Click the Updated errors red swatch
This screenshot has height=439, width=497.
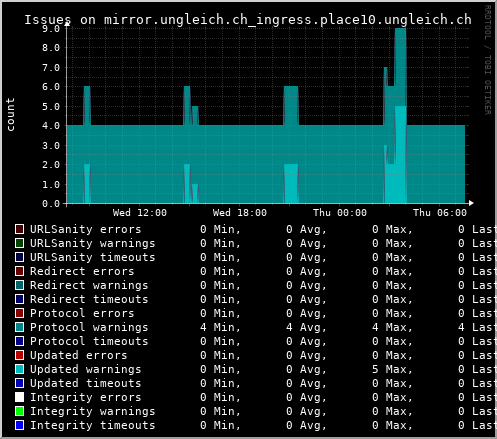coord(20,355)
